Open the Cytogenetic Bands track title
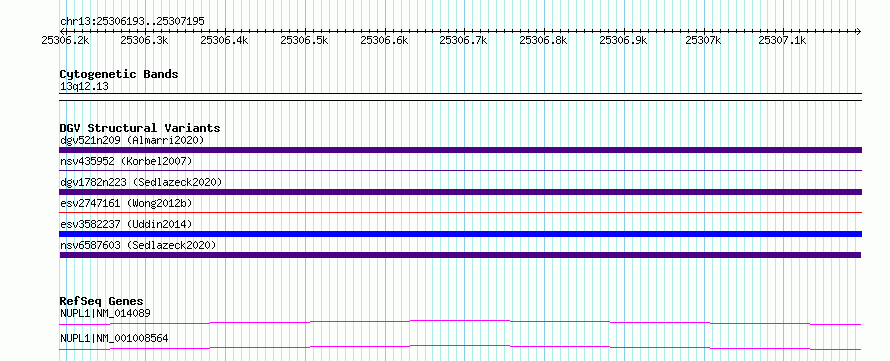This screenshot has height=361, width=890. coord(119,74)
